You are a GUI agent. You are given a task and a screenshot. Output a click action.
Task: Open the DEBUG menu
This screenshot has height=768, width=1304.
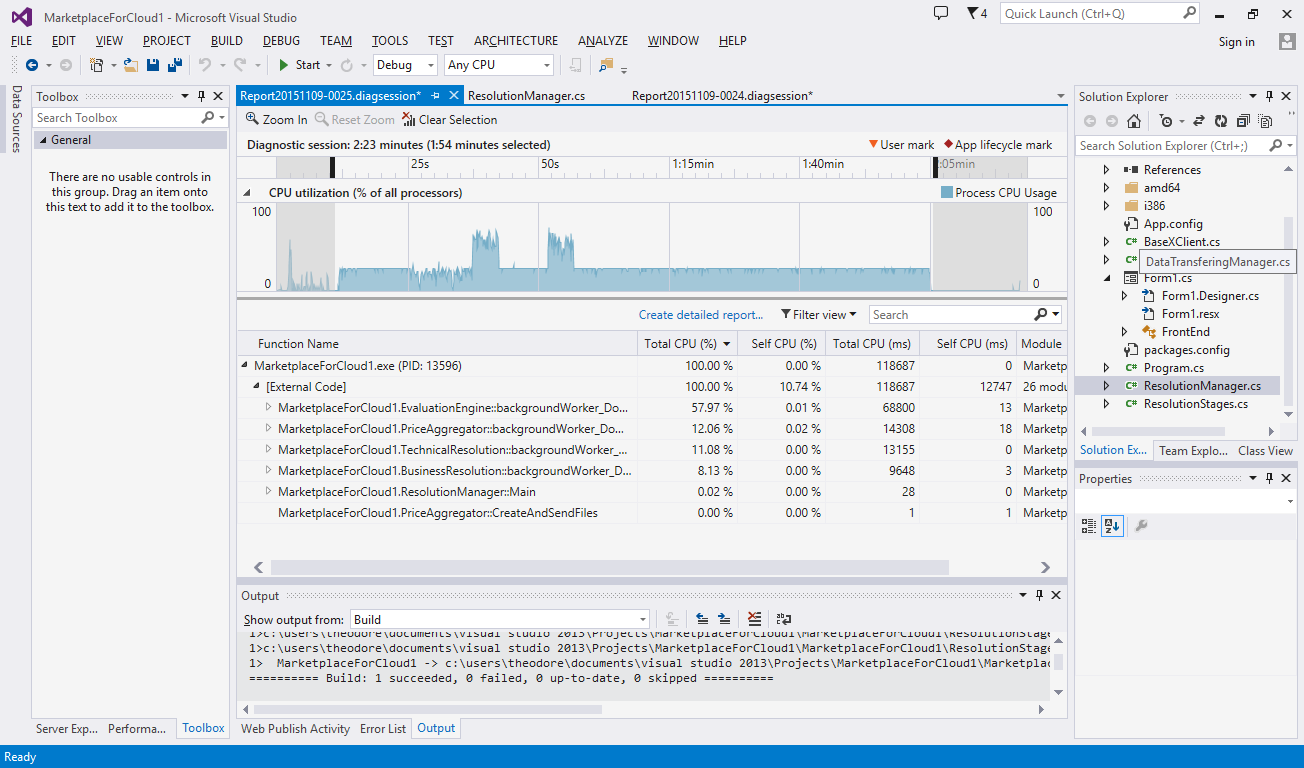coord(282,41)
